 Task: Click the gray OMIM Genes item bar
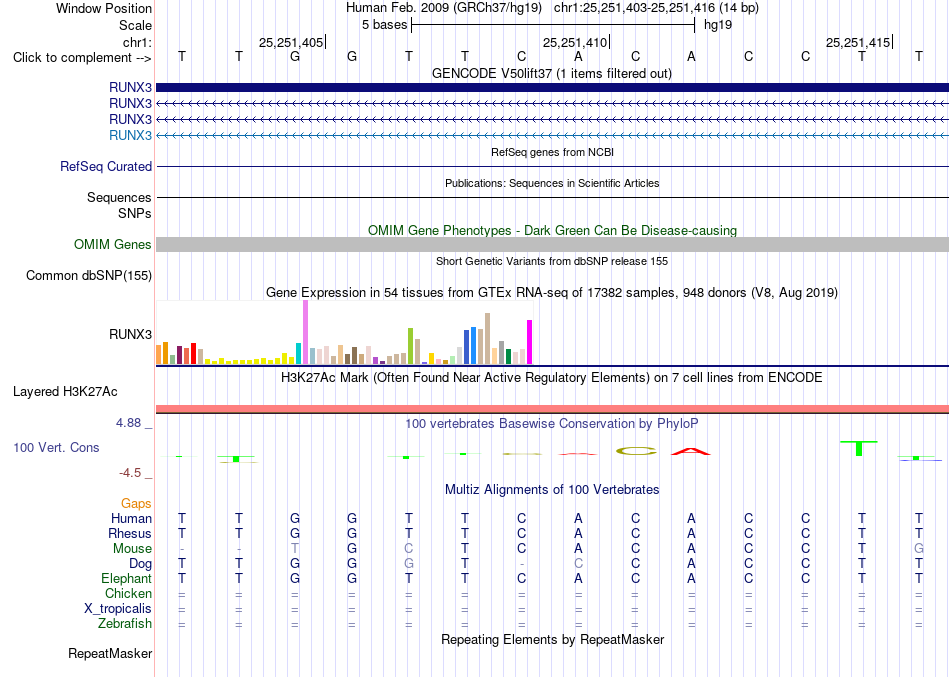pos(552,244)
